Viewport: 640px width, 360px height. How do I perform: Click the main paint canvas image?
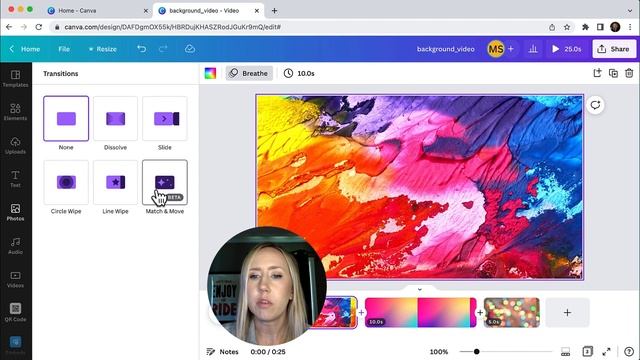pos(420,187)
